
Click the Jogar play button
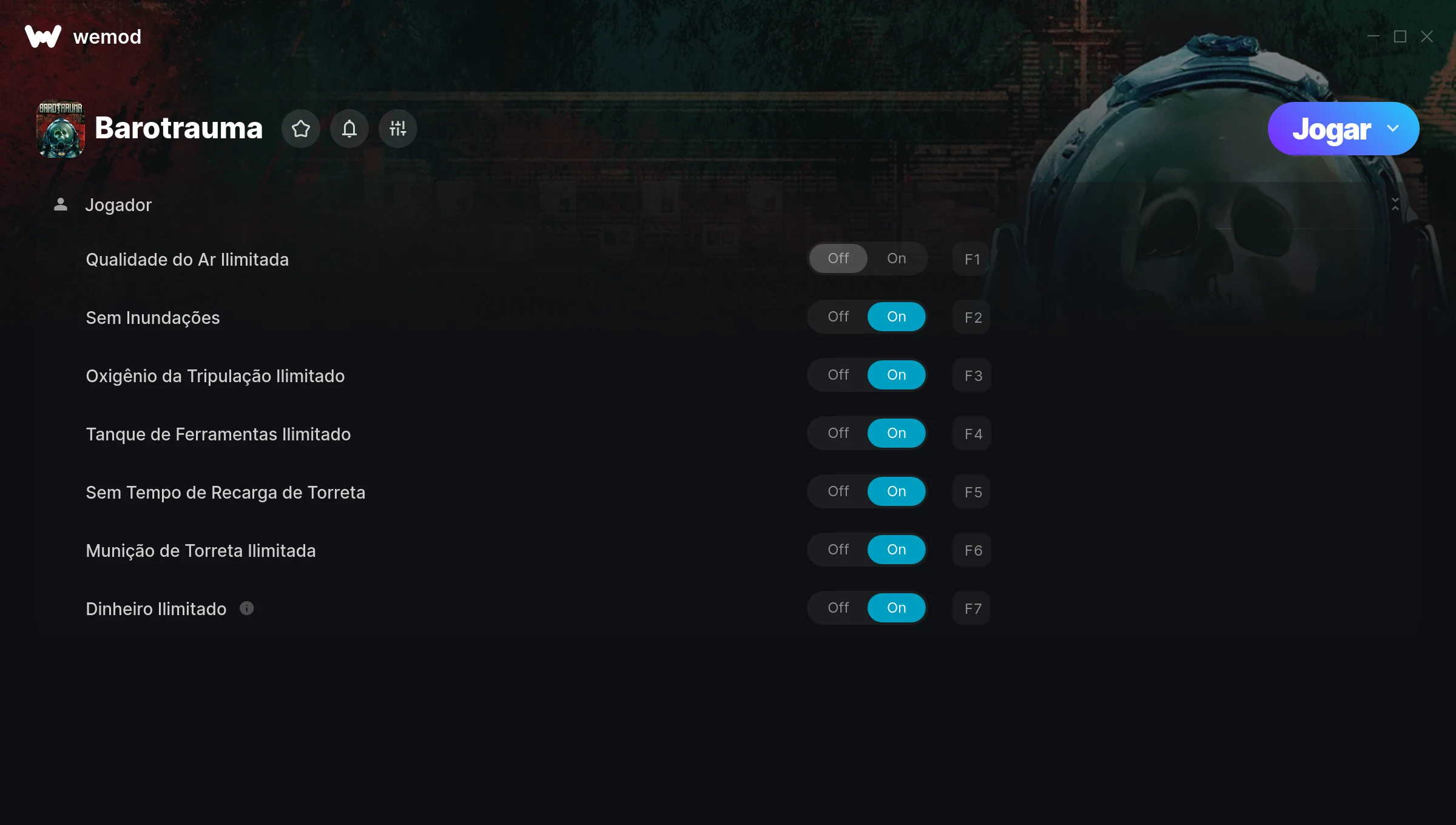tap(1331, 129)
